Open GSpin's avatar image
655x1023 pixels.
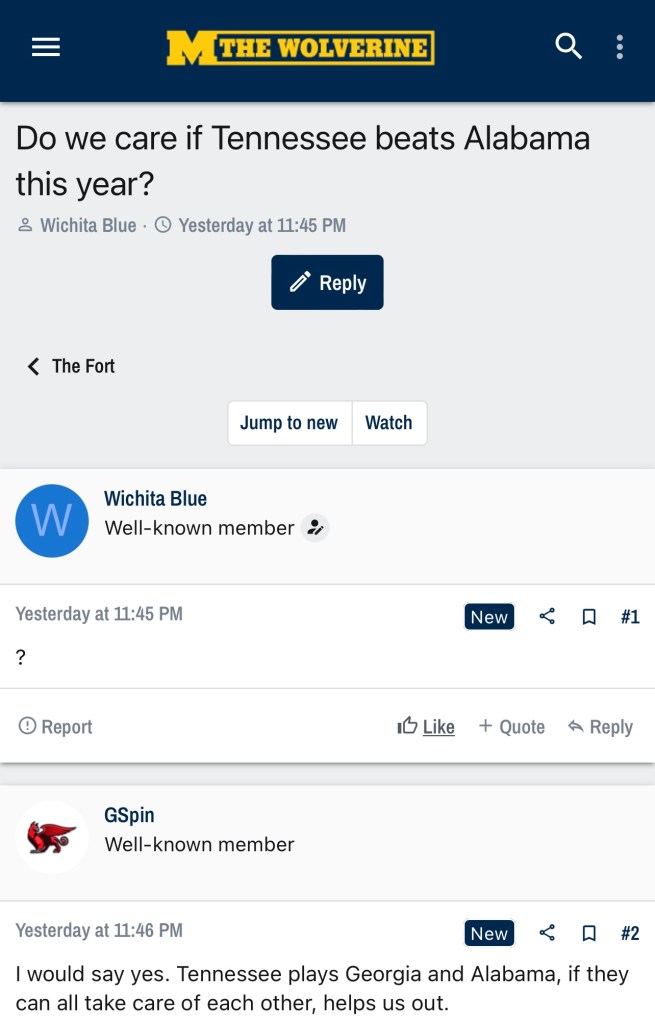52,837
